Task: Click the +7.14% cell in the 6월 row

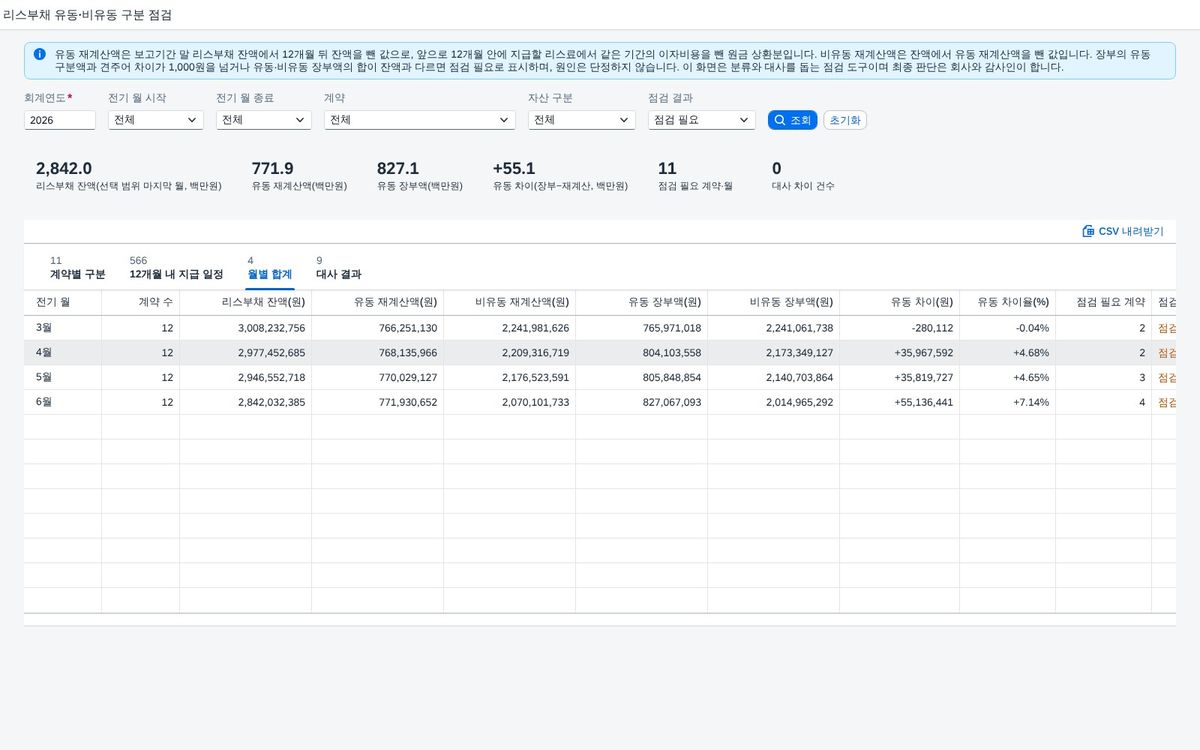Action: click(x=1008, y=402)
